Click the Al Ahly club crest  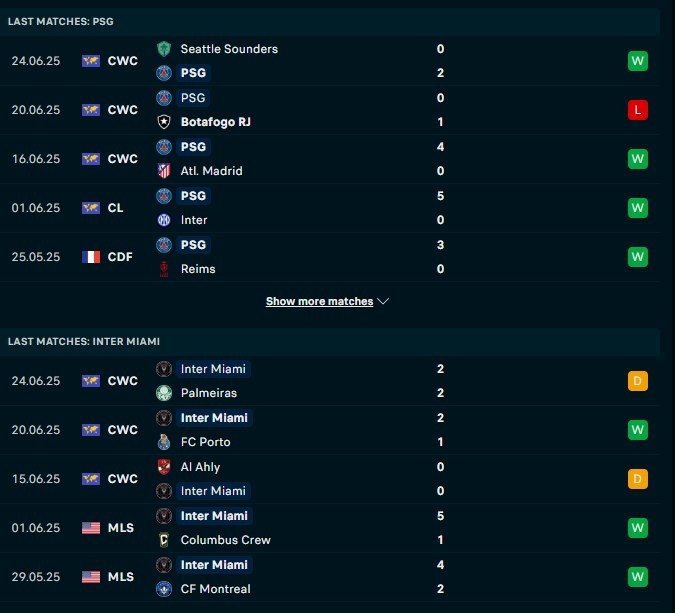pyautogui.click(x=164, y=467)
